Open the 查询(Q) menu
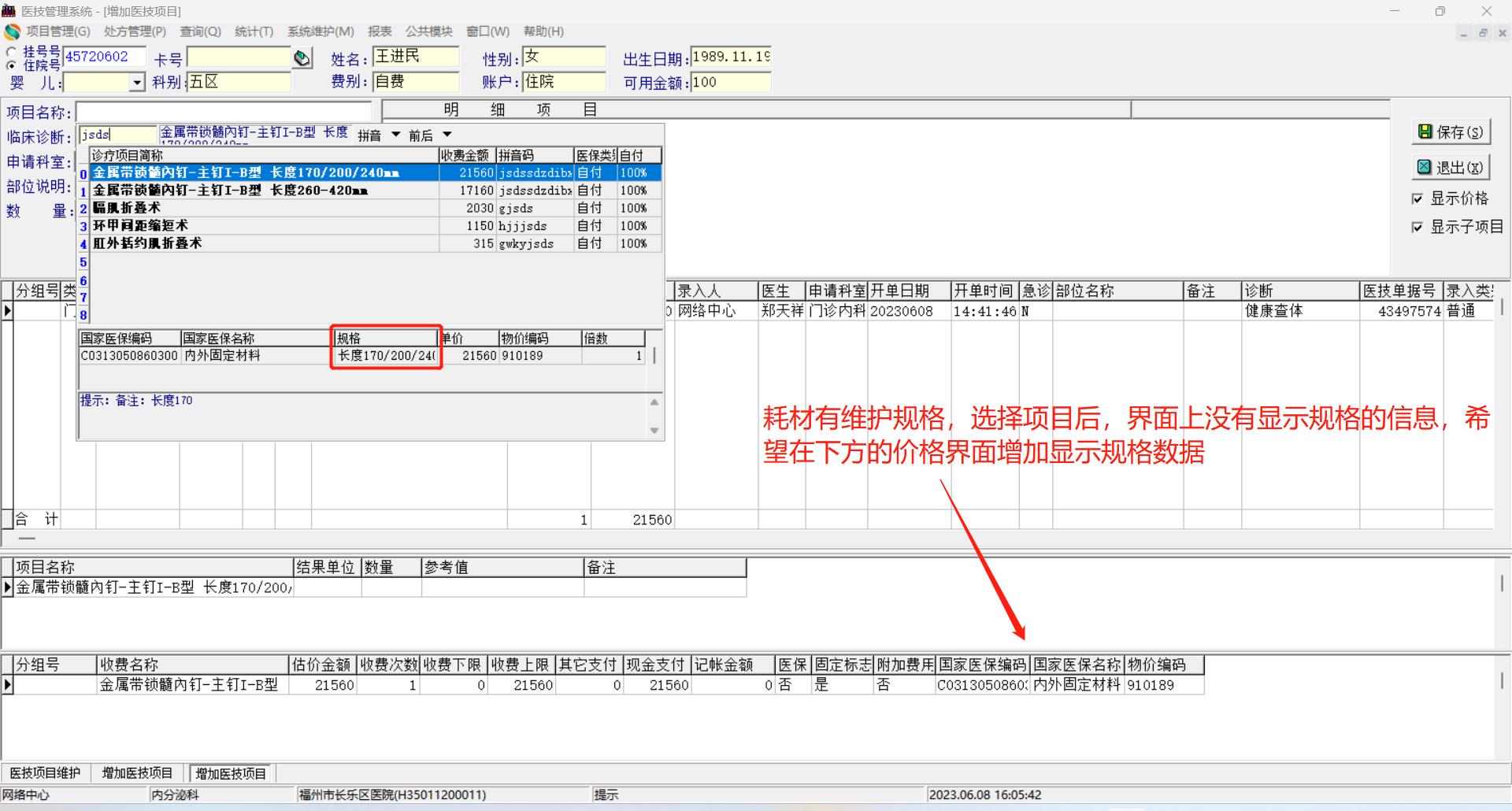Image resolution: width=1512 pixels, height=811 pixels. (x=200, y=31)
